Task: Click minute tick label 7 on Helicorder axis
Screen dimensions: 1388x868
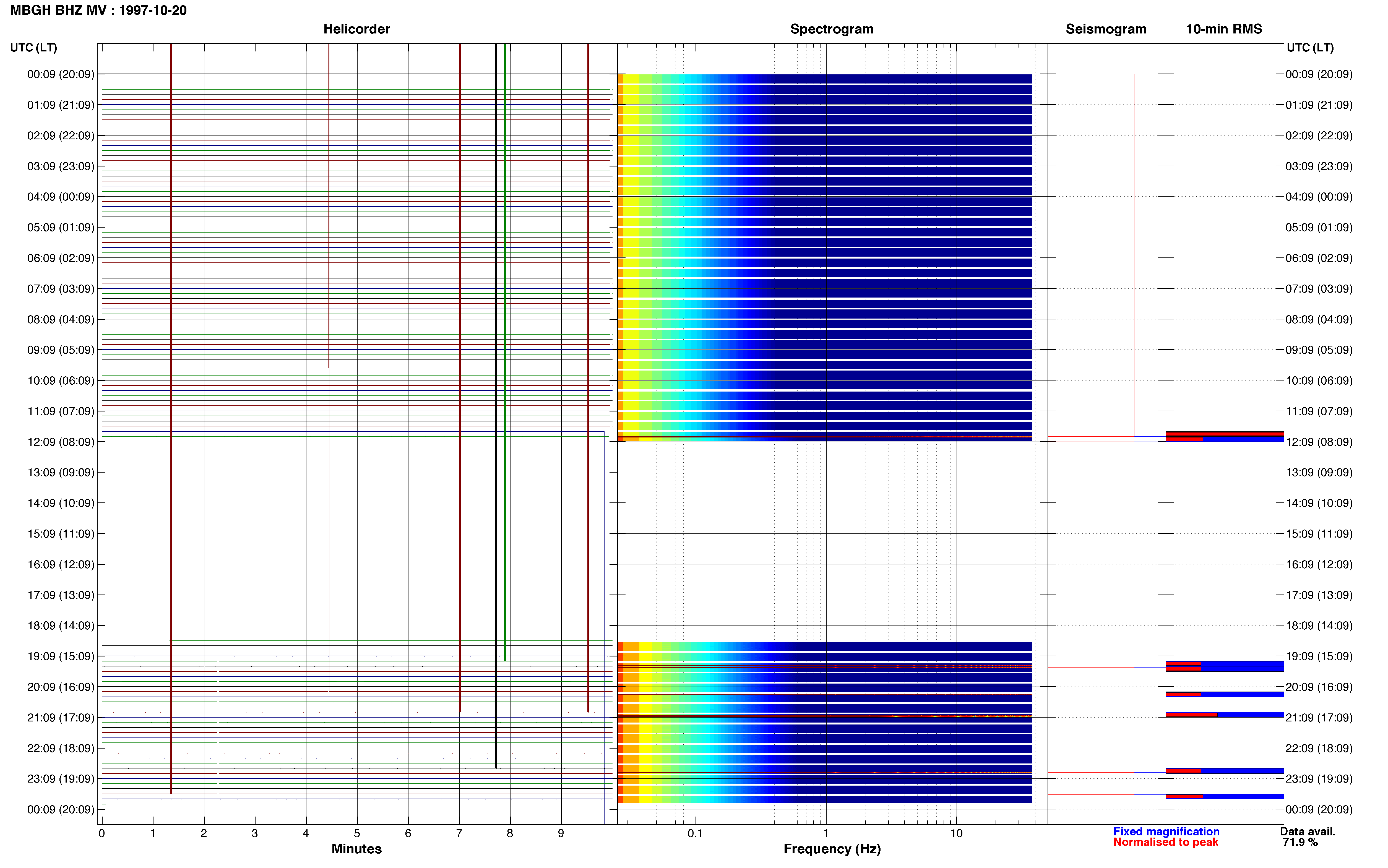Action: click(459, 833)
